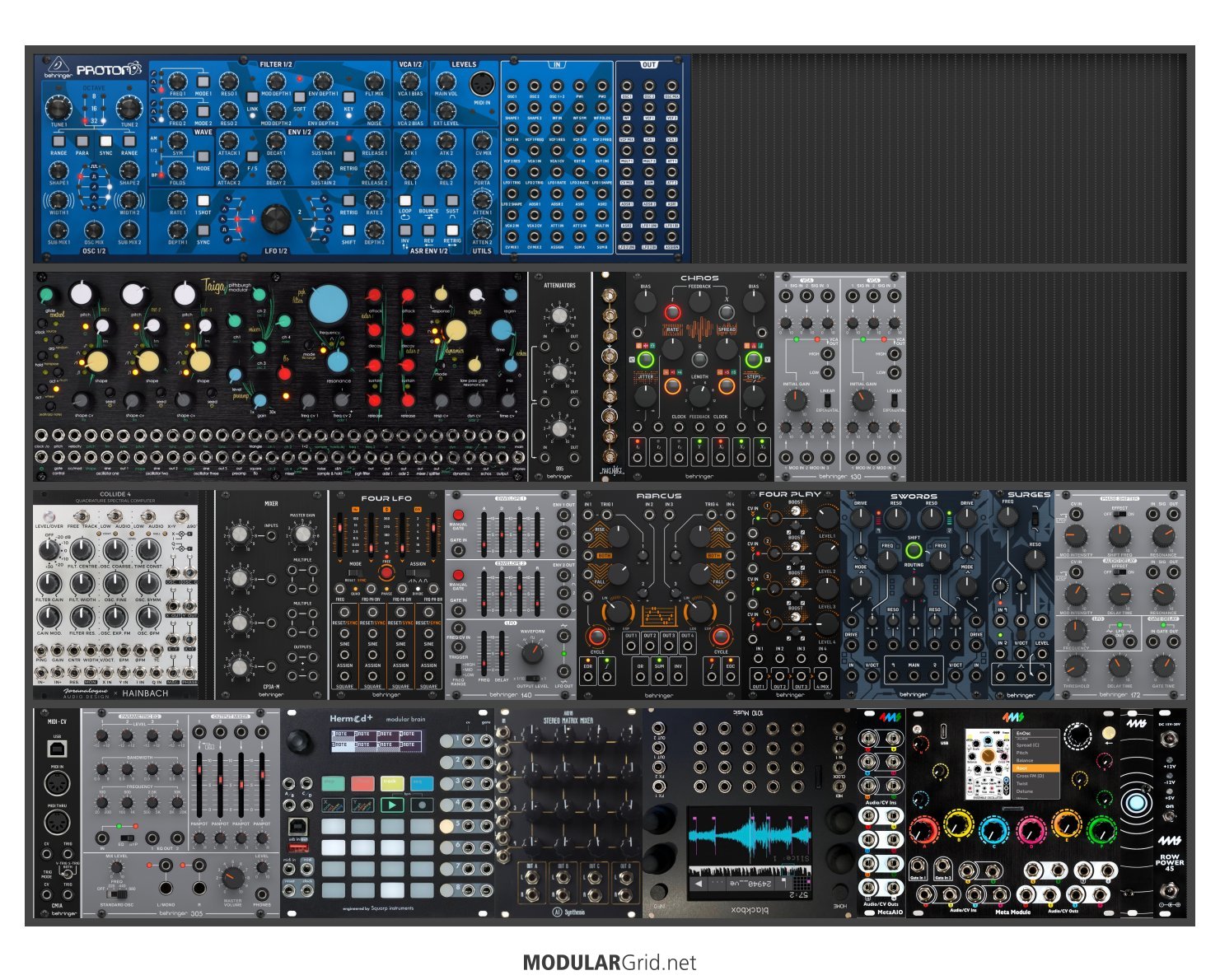Flip the 305 EQ bypass switch
This screenshot has width=1220, height=980.
(x=129, y=838)
